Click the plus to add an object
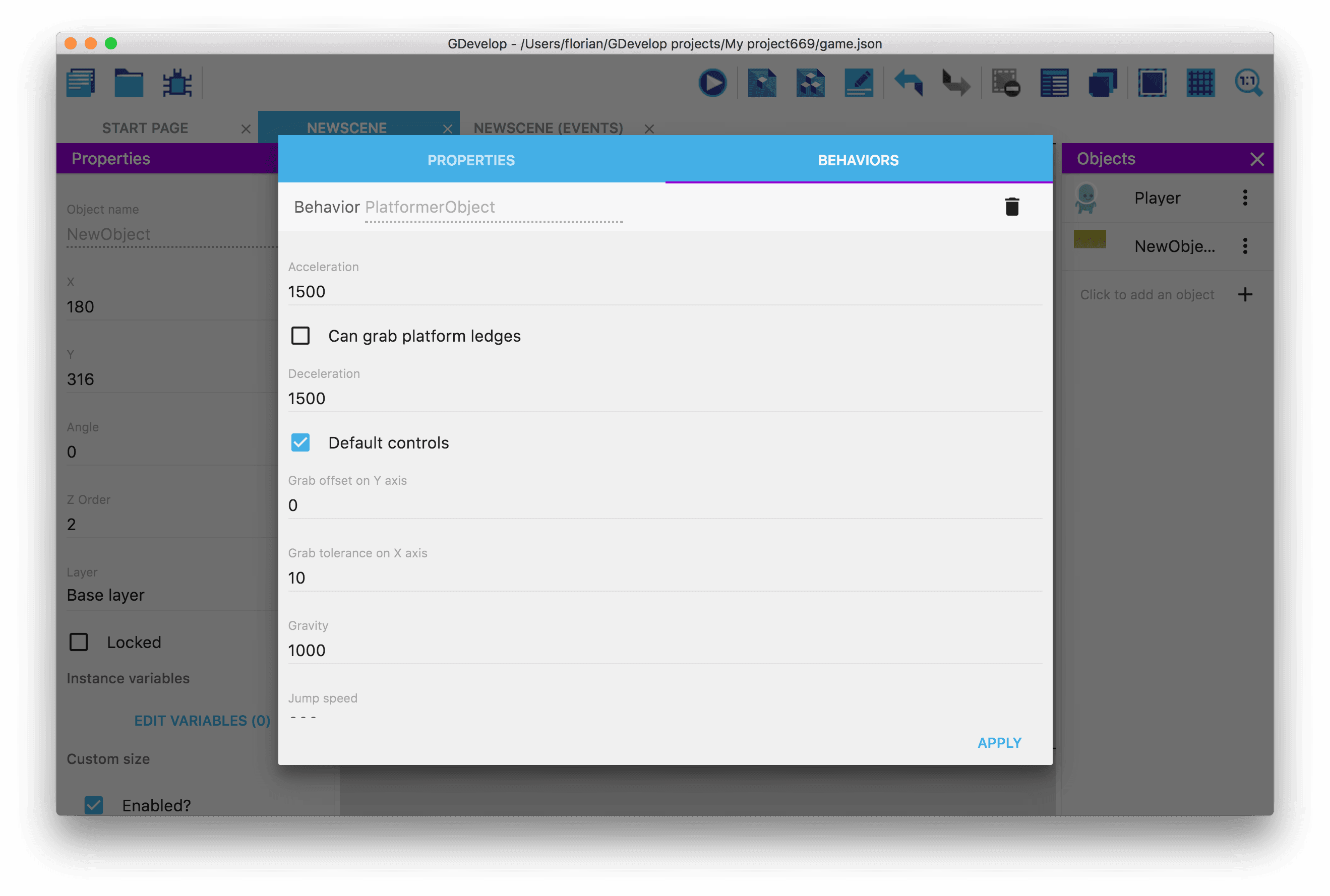This screenshot has height=896, width=1330. (1245, 295)
